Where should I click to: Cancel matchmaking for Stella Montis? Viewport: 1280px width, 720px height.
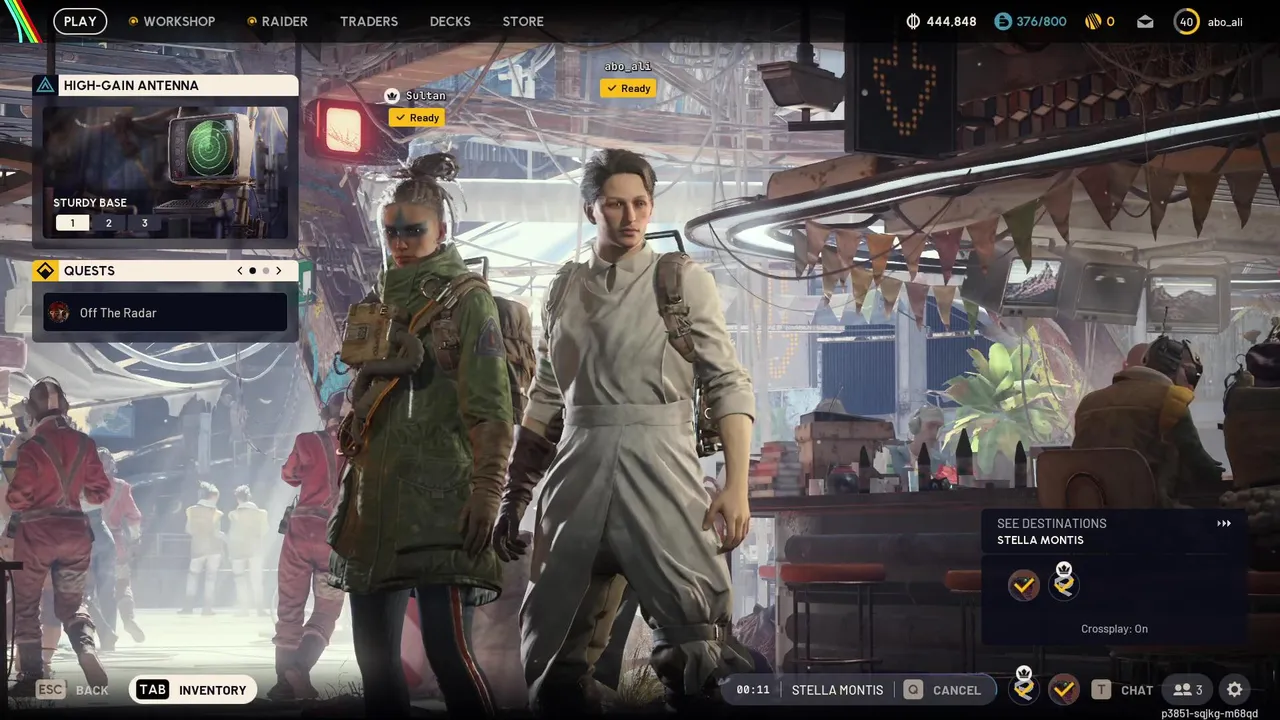tap(945, 689)
